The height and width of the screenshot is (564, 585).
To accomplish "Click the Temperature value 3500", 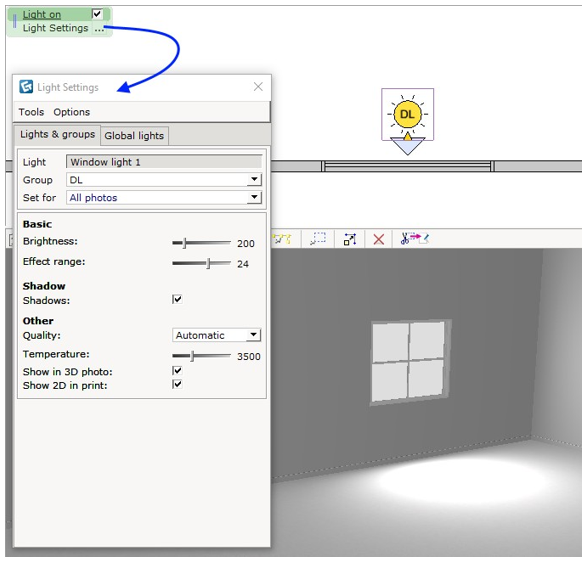I will [249, 357].
